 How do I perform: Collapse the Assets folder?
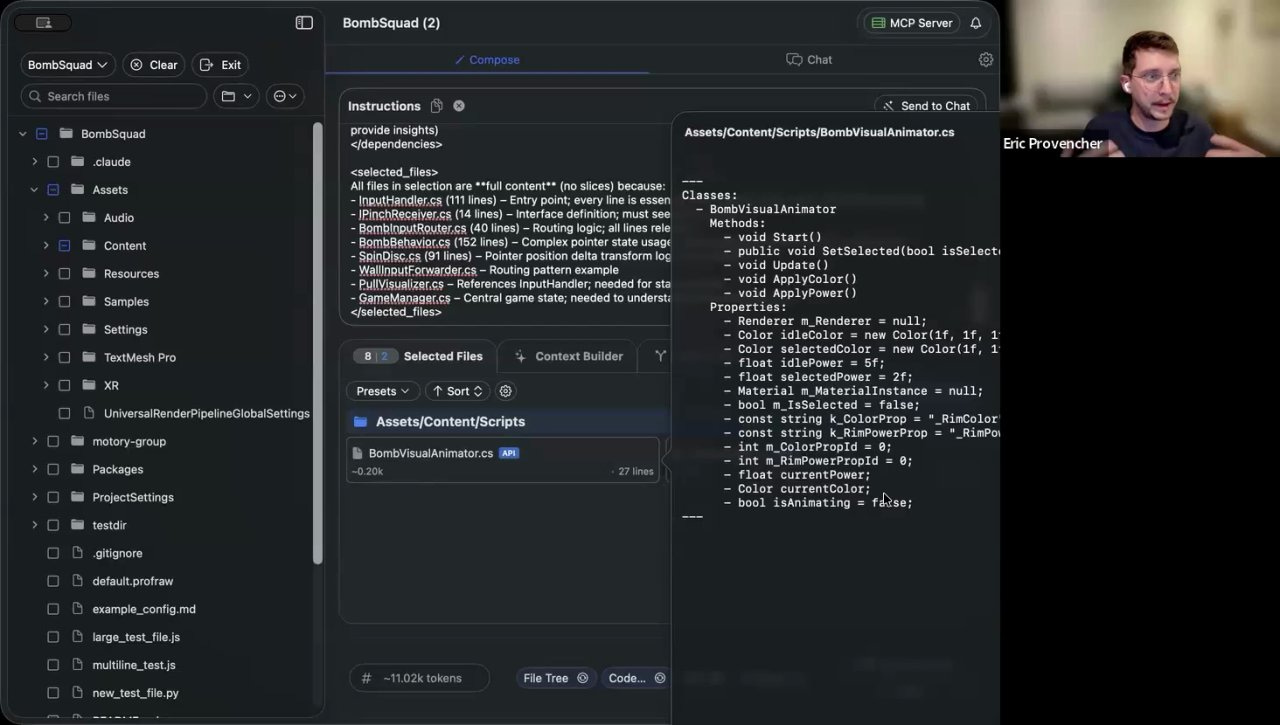tap(34, 190)
